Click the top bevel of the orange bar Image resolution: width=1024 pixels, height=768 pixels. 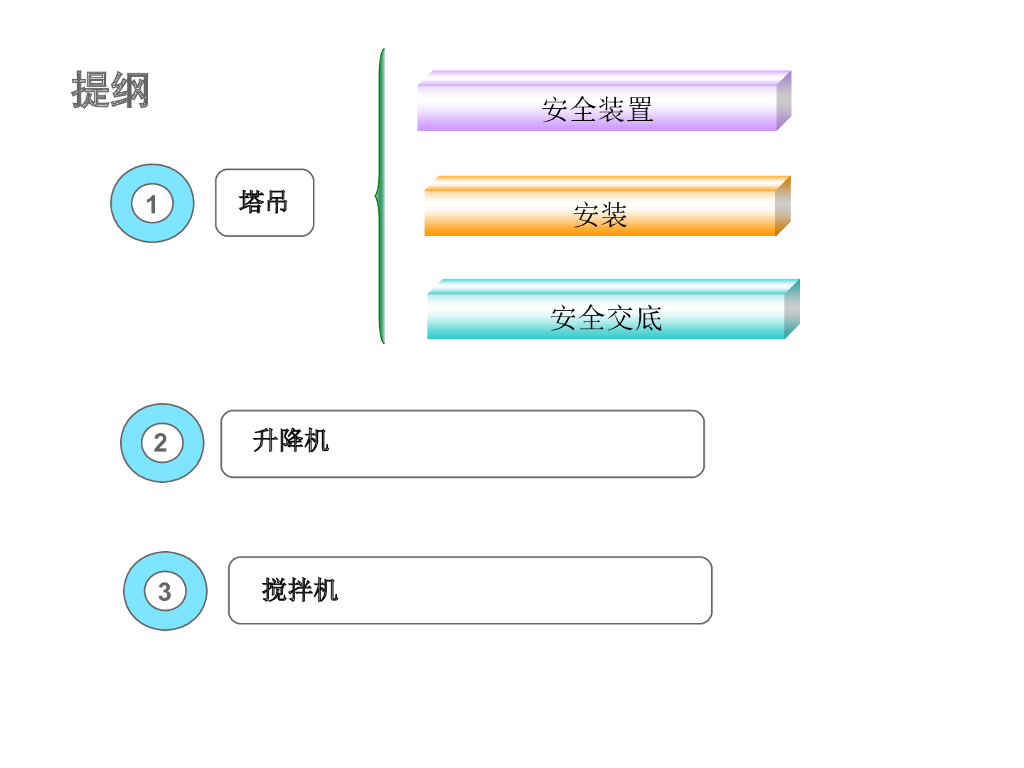pos(607,182)
